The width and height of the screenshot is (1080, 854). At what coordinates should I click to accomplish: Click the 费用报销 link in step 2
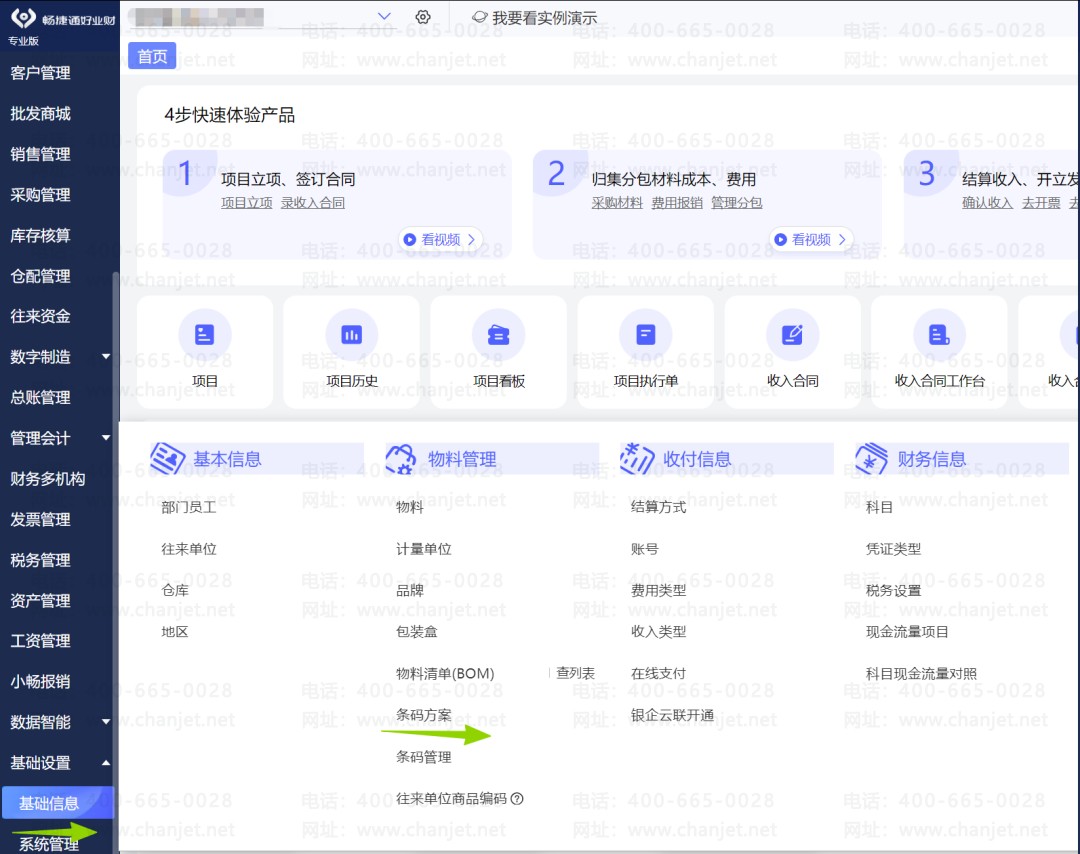coord(677,202)
